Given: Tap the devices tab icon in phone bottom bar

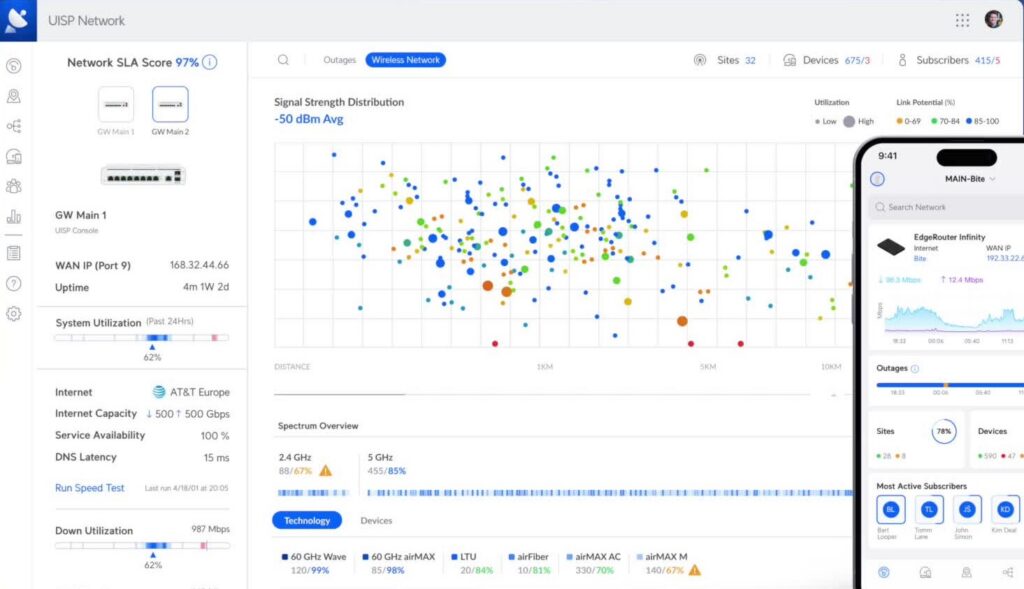Looking at the screenshot, I should pyautogui.click(x=925, y=573).
